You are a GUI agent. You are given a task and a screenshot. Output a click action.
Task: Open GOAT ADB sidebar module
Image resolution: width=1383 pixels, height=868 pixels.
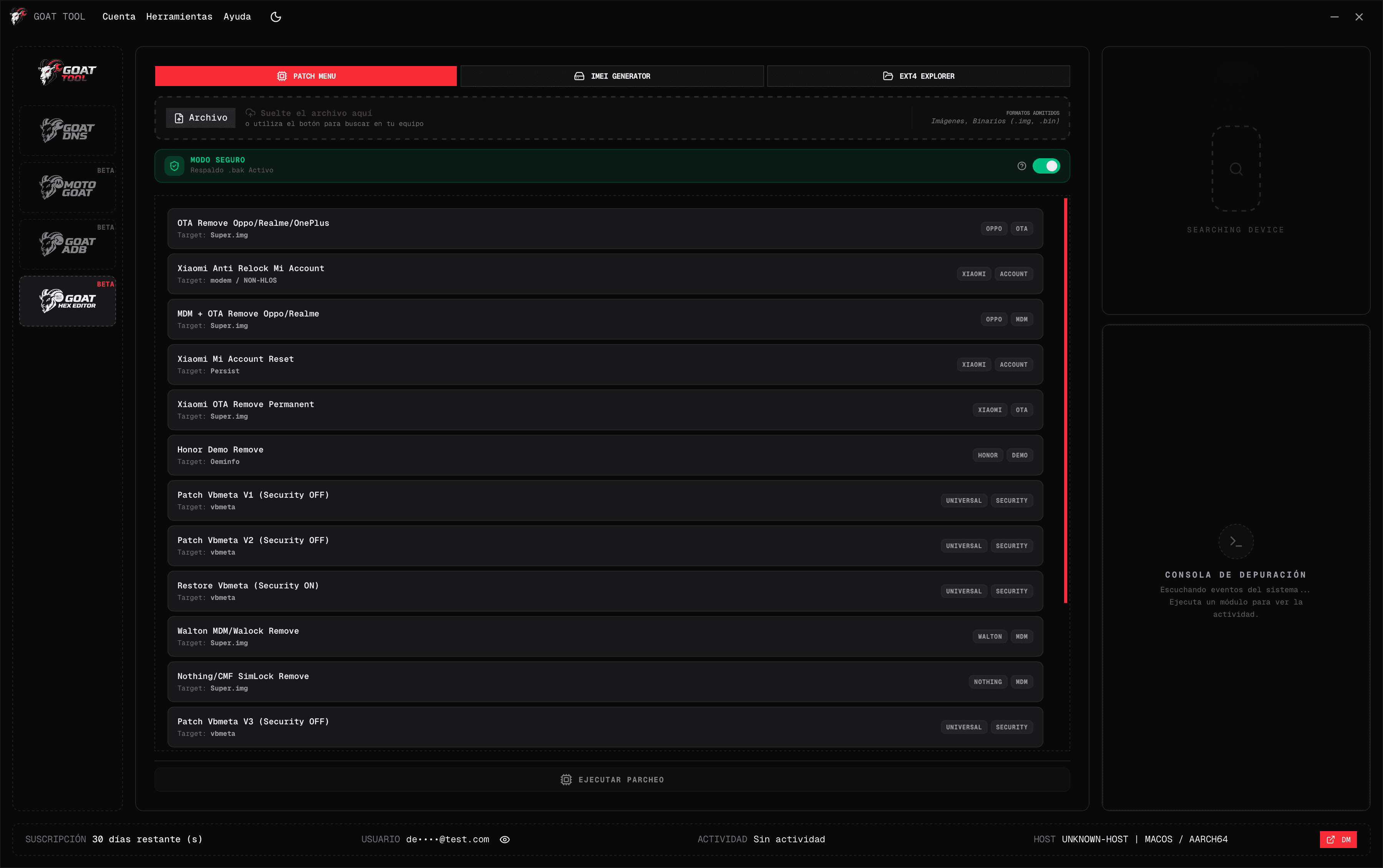(68, 244)
